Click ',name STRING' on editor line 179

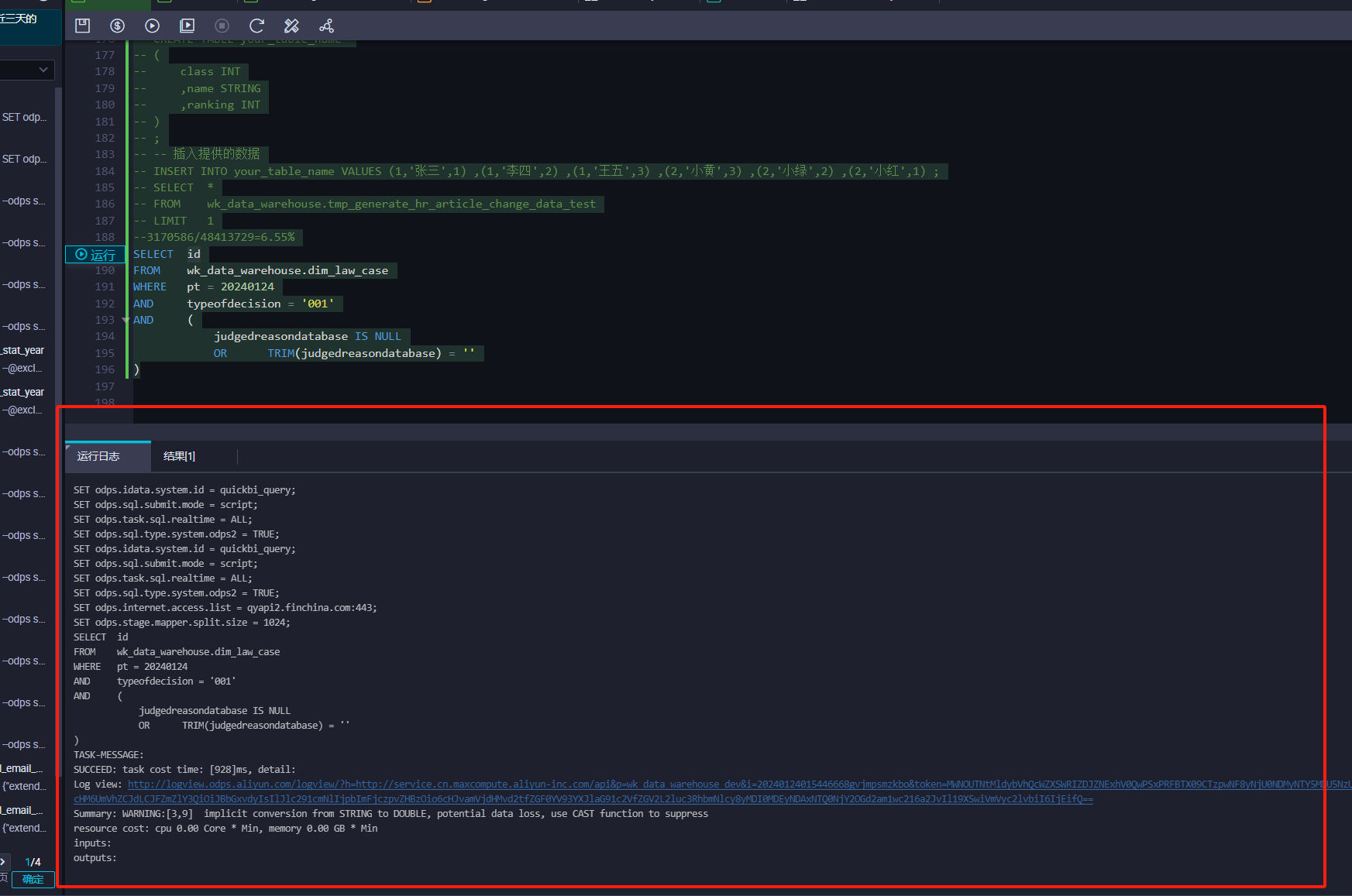click(221, 88)
